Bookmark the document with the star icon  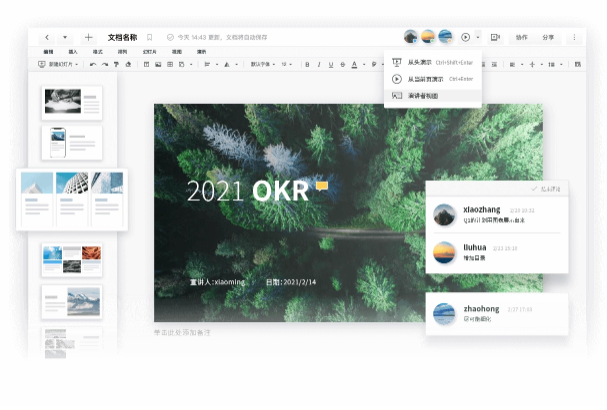point(150,37)
